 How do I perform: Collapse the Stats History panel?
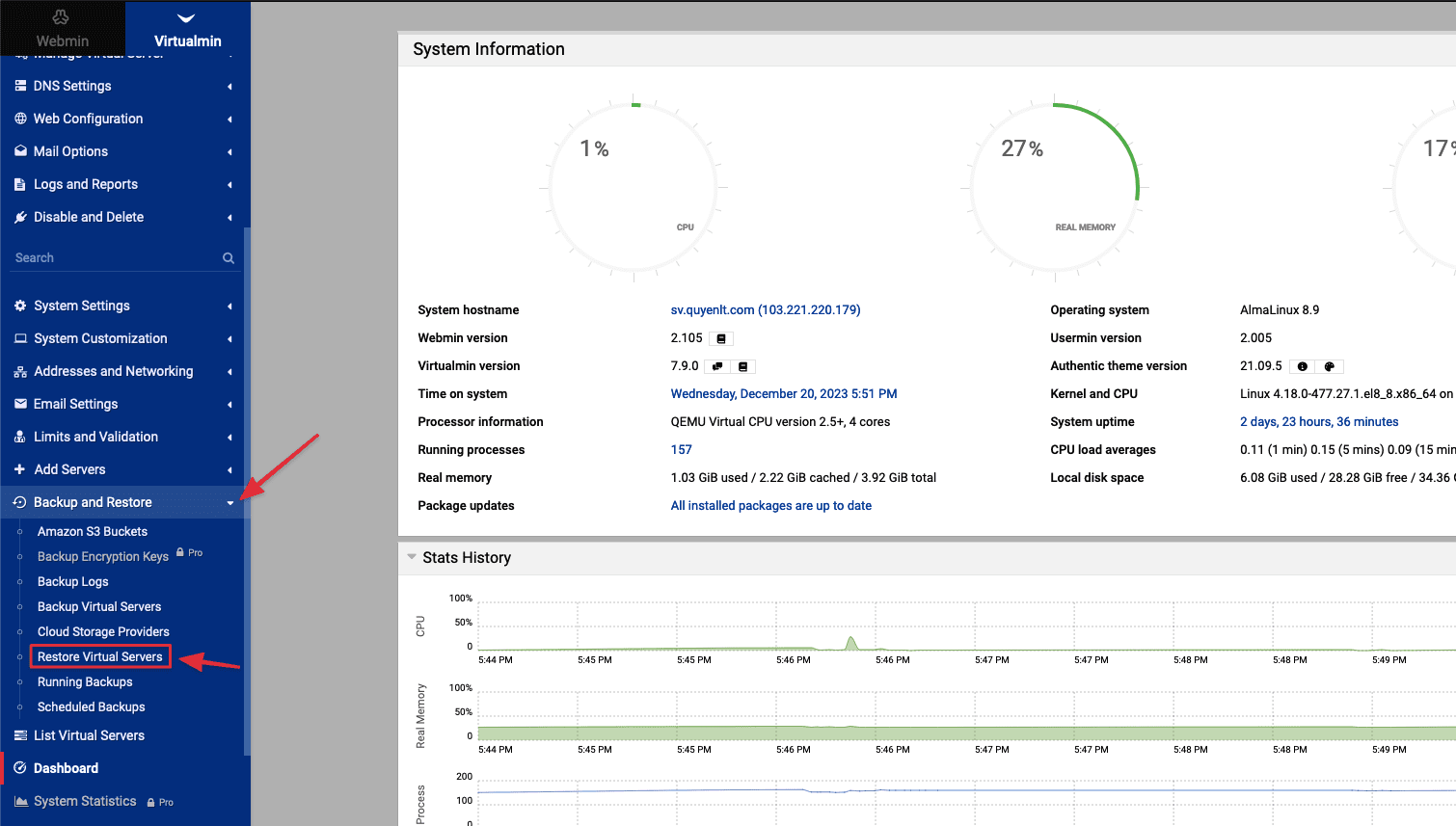click(x=412, y=557)
